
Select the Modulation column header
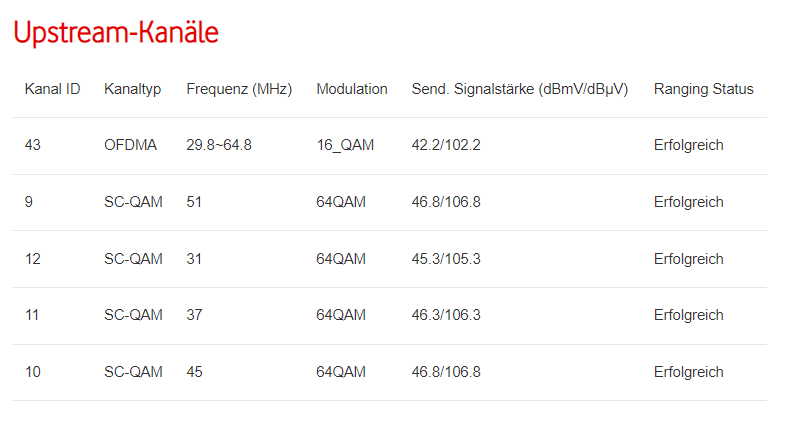tap(351, 89)
